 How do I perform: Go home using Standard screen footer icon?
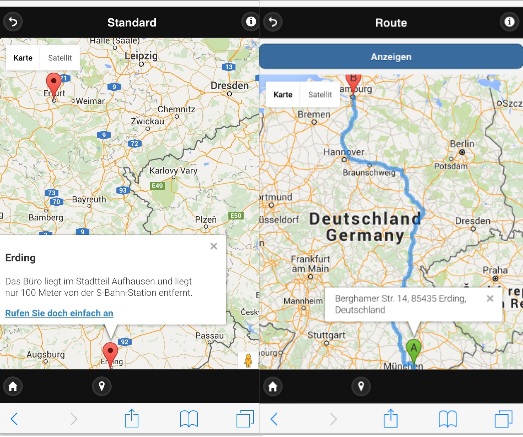pyautogui.click(x=13, y=386)
